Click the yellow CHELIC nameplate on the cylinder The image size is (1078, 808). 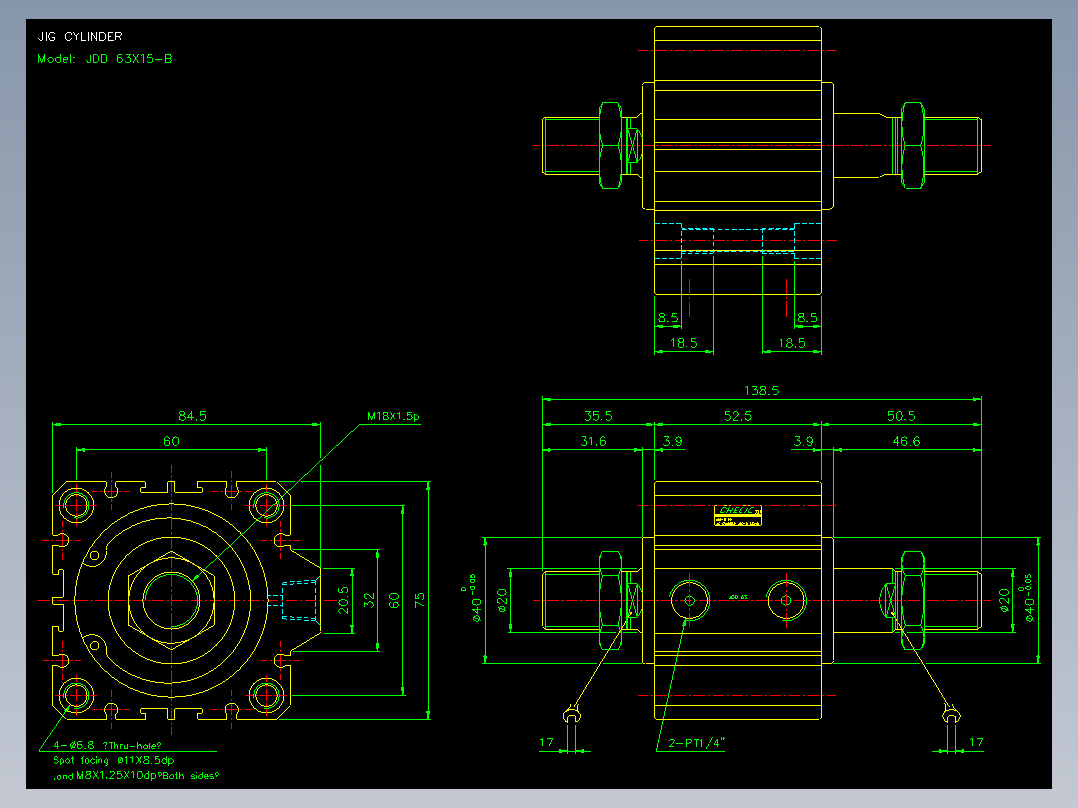pos(738,516)
